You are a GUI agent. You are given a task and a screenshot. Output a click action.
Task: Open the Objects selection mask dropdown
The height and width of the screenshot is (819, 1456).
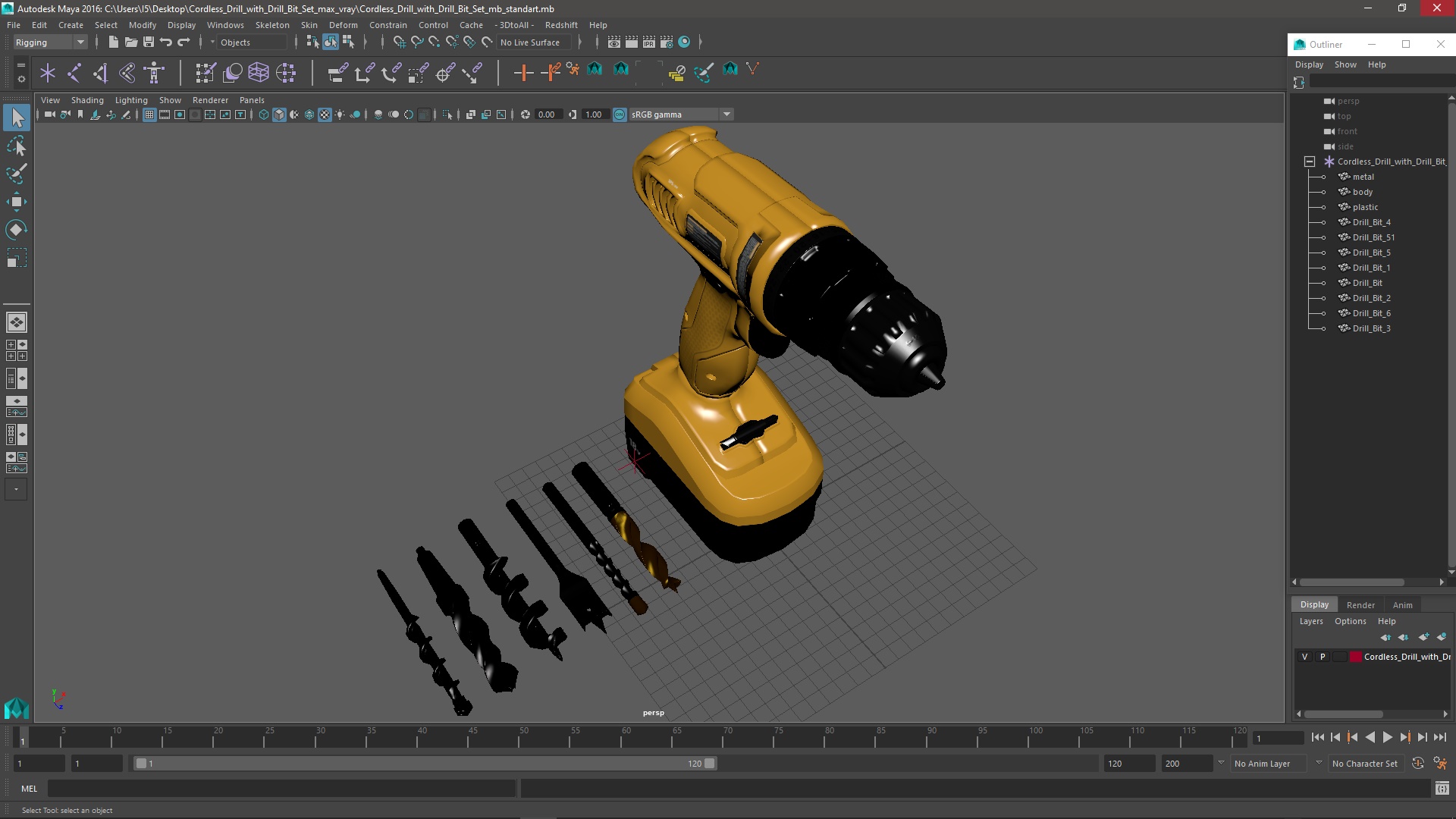tap(252, 42)
